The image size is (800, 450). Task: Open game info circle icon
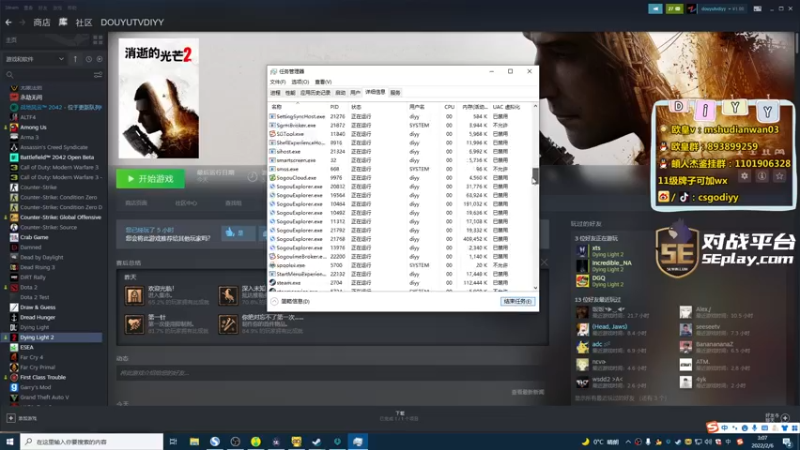coord(762,176)
